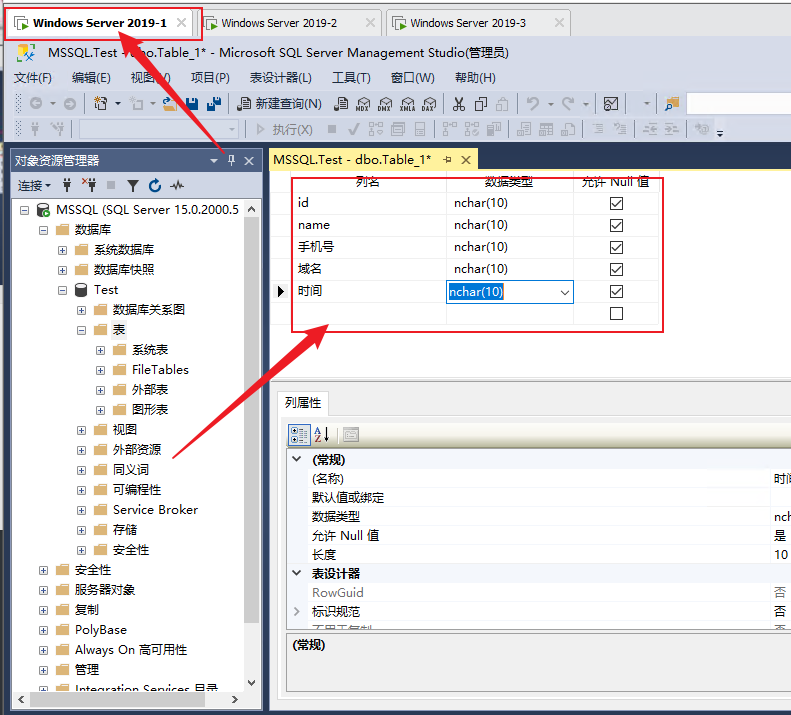Viewport: 791px width, 715px height.
Task: Pin the Object Explorer panel
Action: 232,160
